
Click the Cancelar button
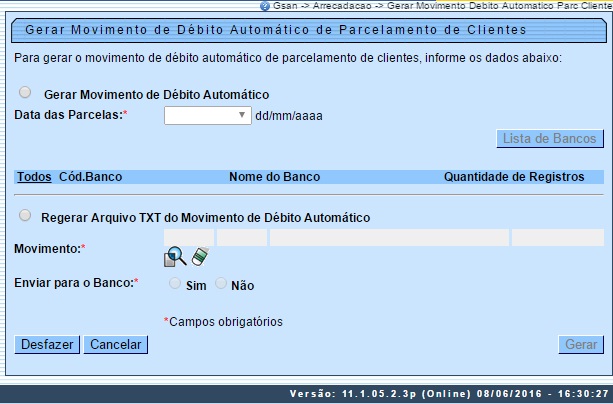point(116,345)
